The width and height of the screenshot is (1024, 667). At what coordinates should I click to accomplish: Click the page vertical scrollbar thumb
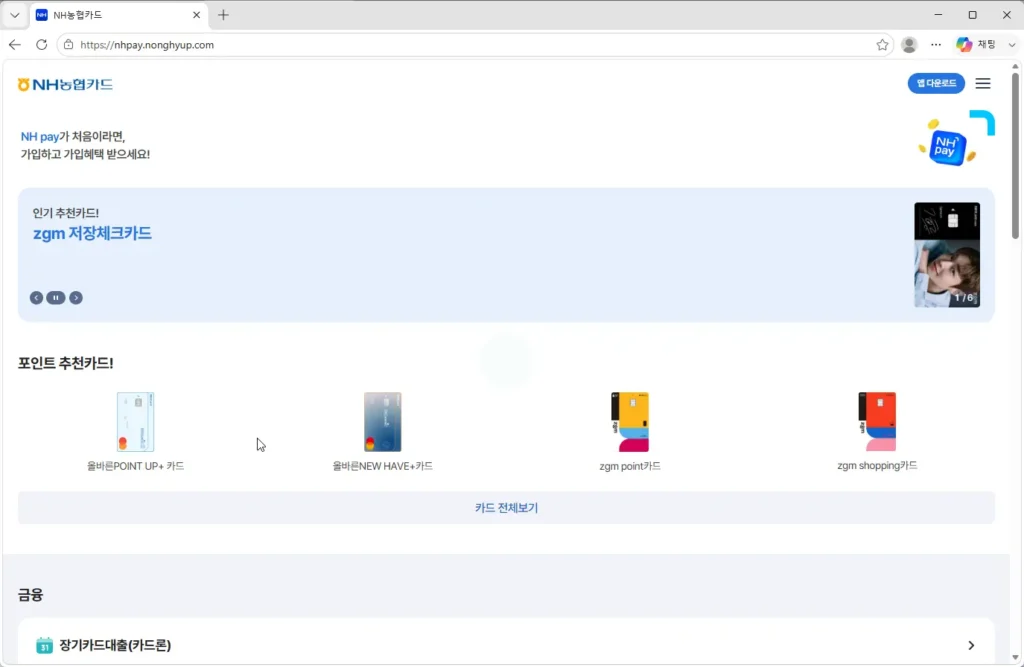(1015, 155)
